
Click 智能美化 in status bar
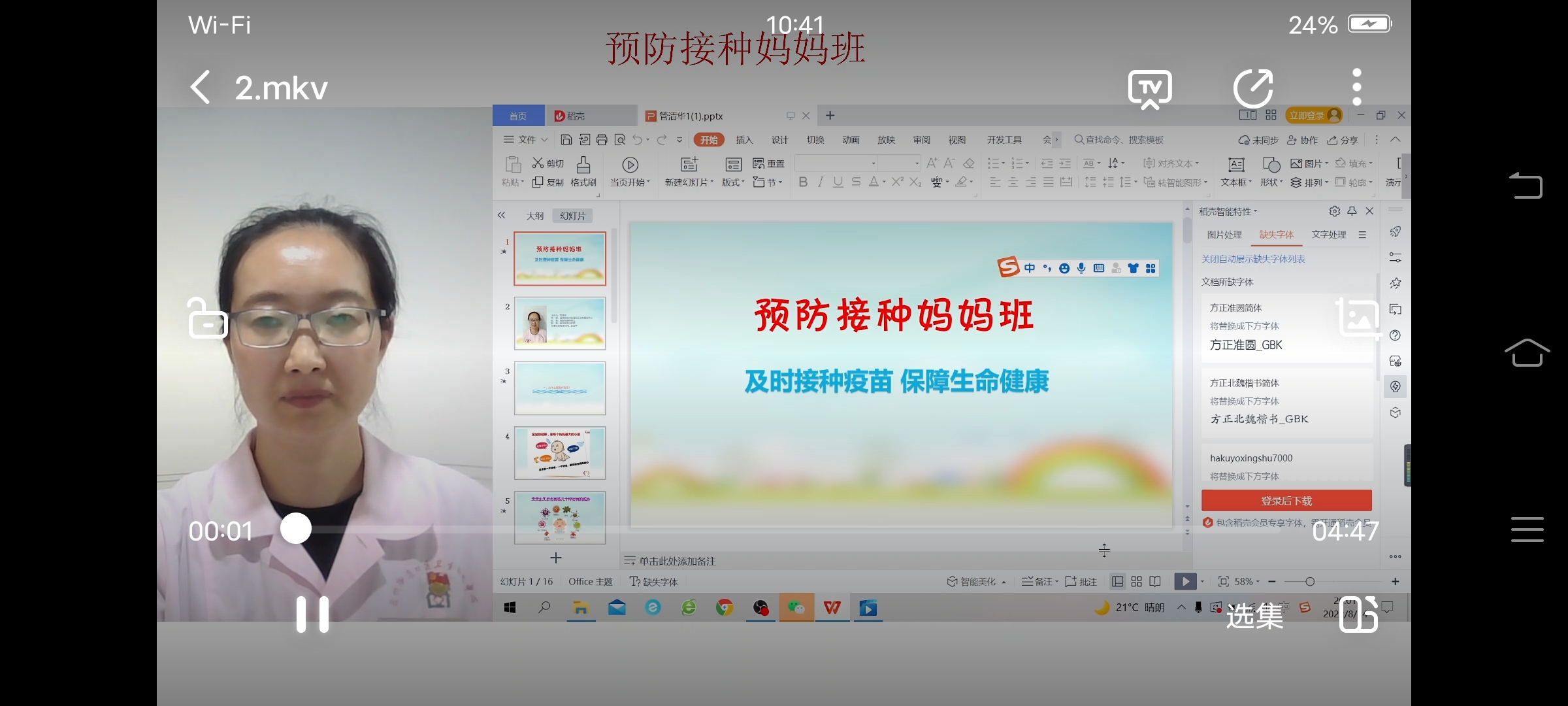[976, 582]
